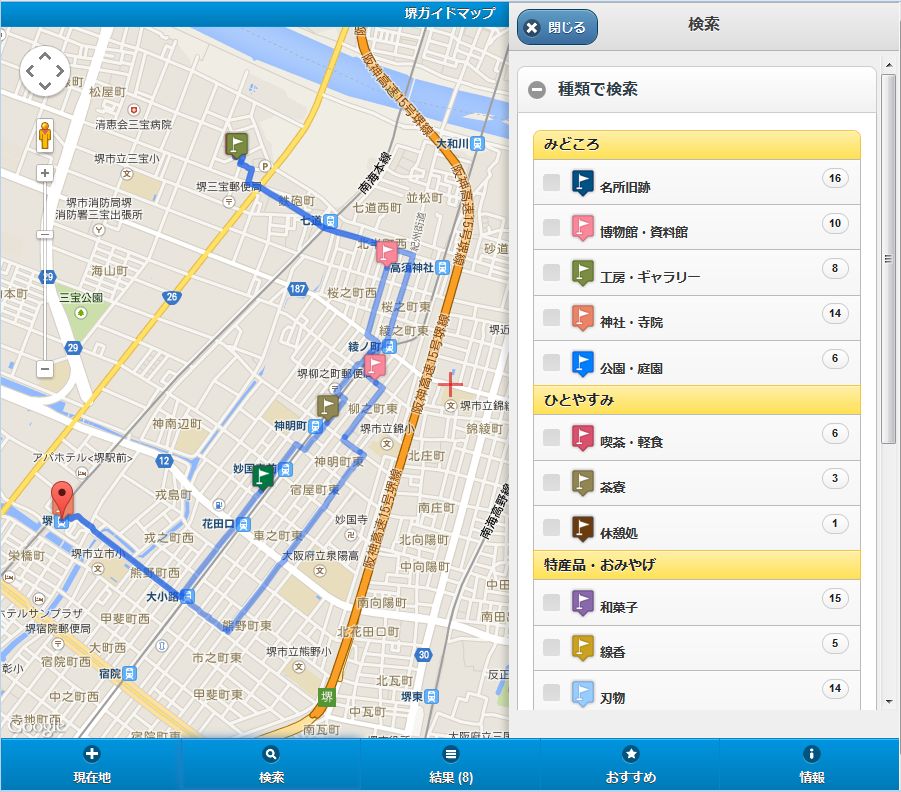901x792 pixels.
Task: Select the pink flag marker near 綾ノ町
Action: (375, 365)
